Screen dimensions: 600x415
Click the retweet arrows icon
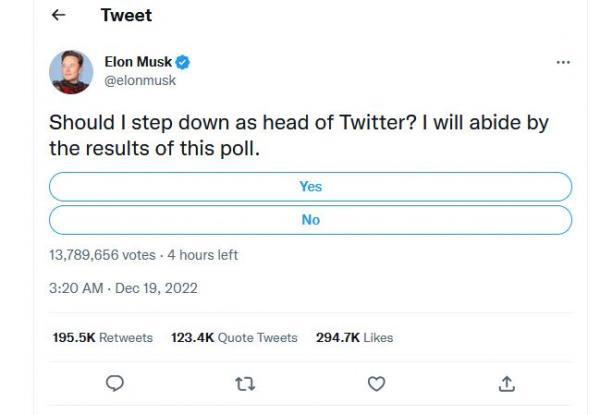[x=245, y=383]
